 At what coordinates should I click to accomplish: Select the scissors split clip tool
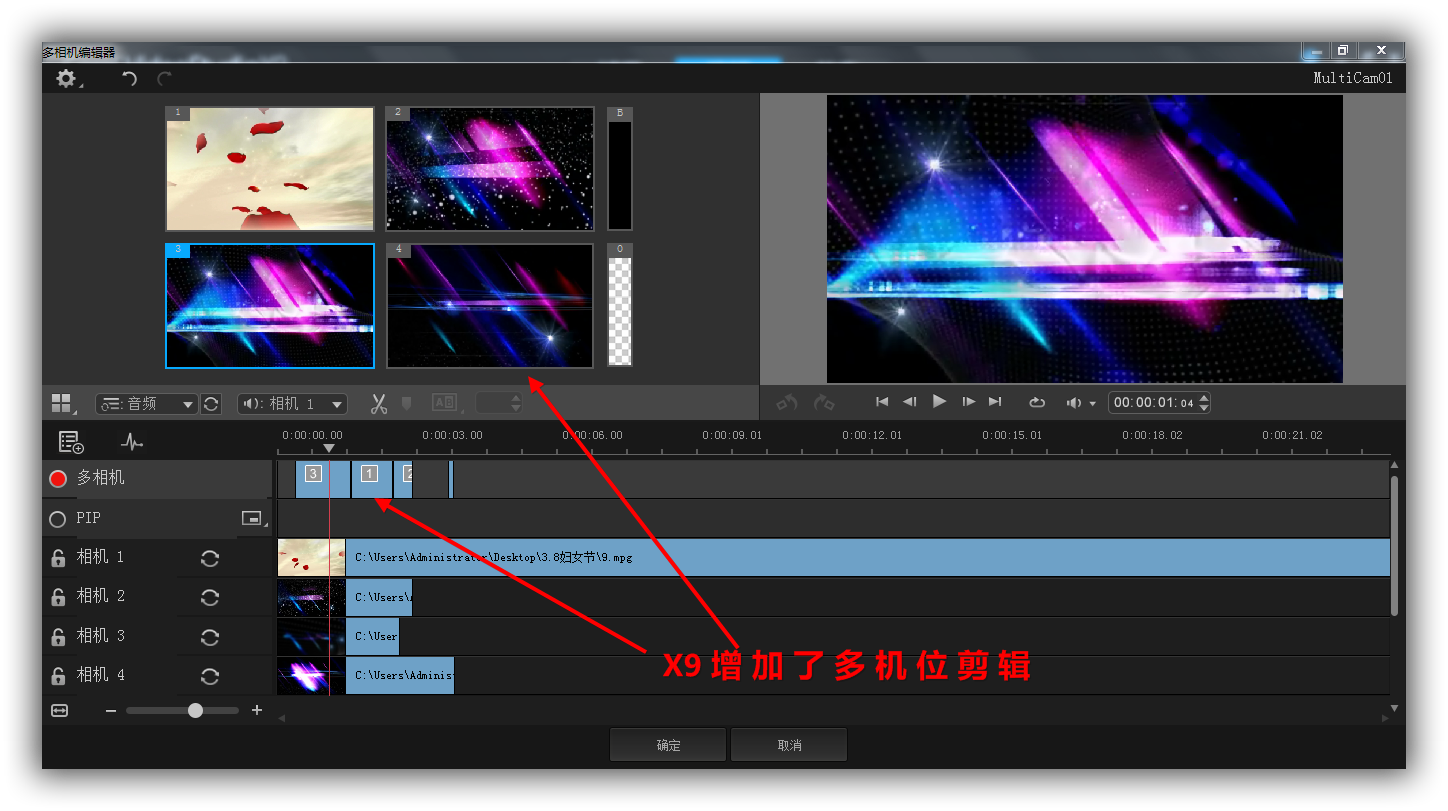tap(378, 404)
